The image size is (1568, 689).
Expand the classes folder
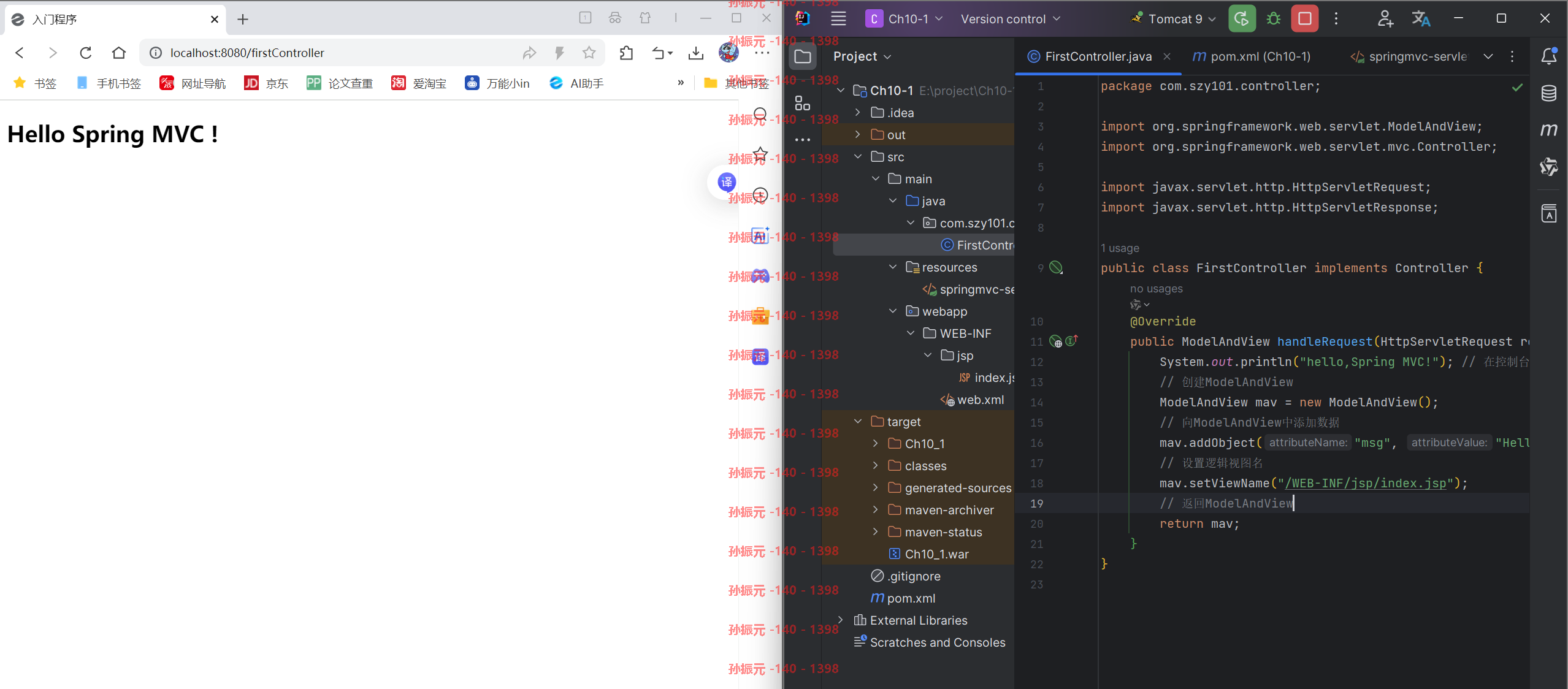(876, 466)
